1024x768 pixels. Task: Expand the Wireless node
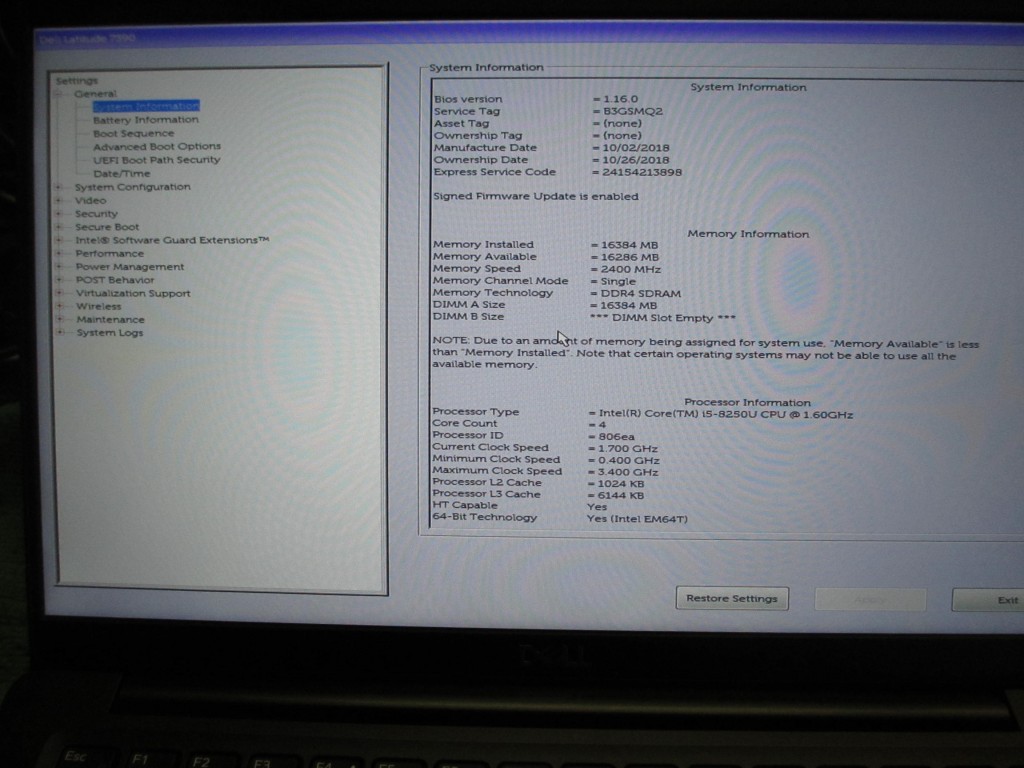[x=59, y=306]
